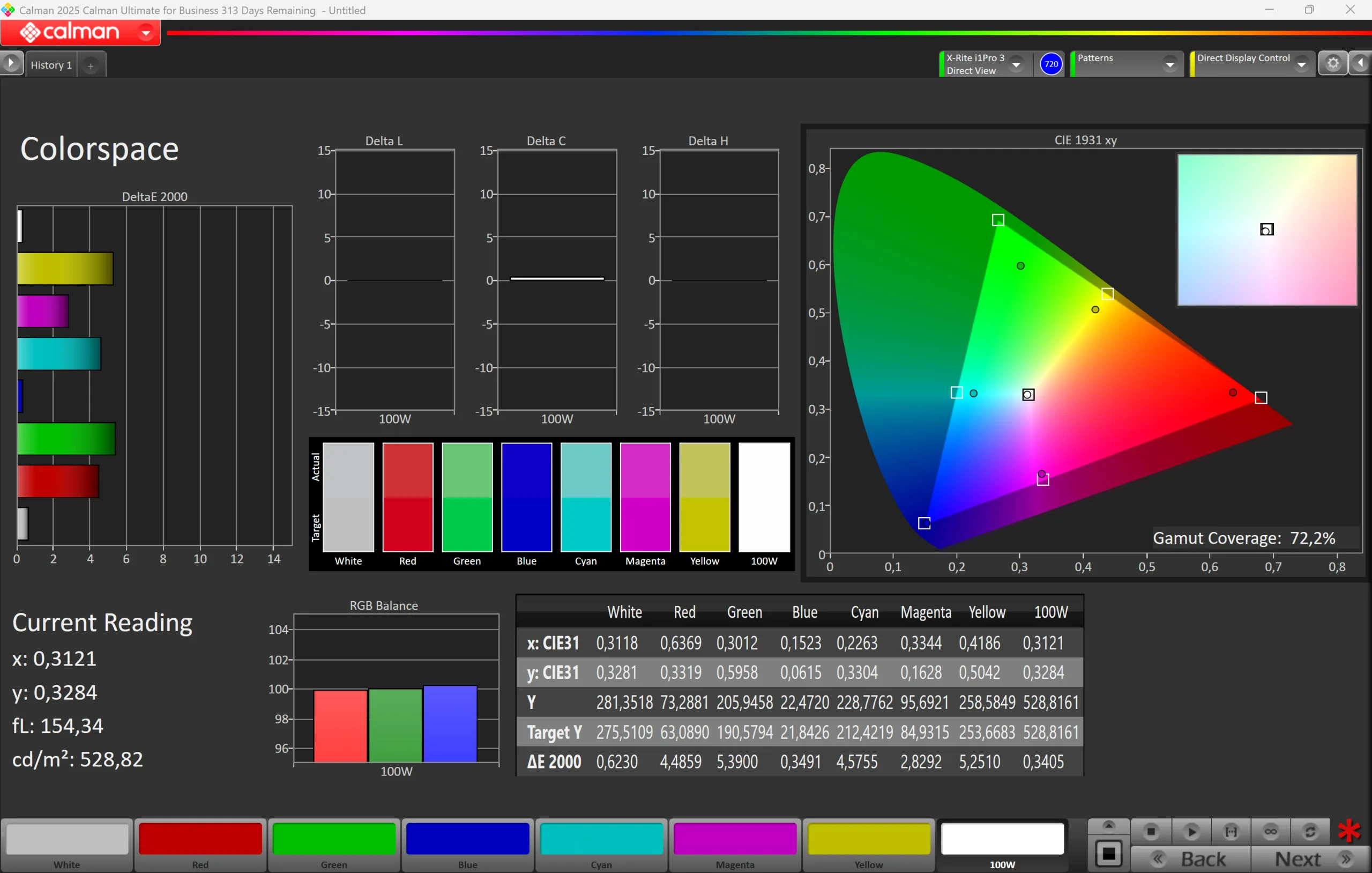The width and height of the screenshot is (1372, 873).
Task: Click the refresh loop icon
Action: (1310, 832)
